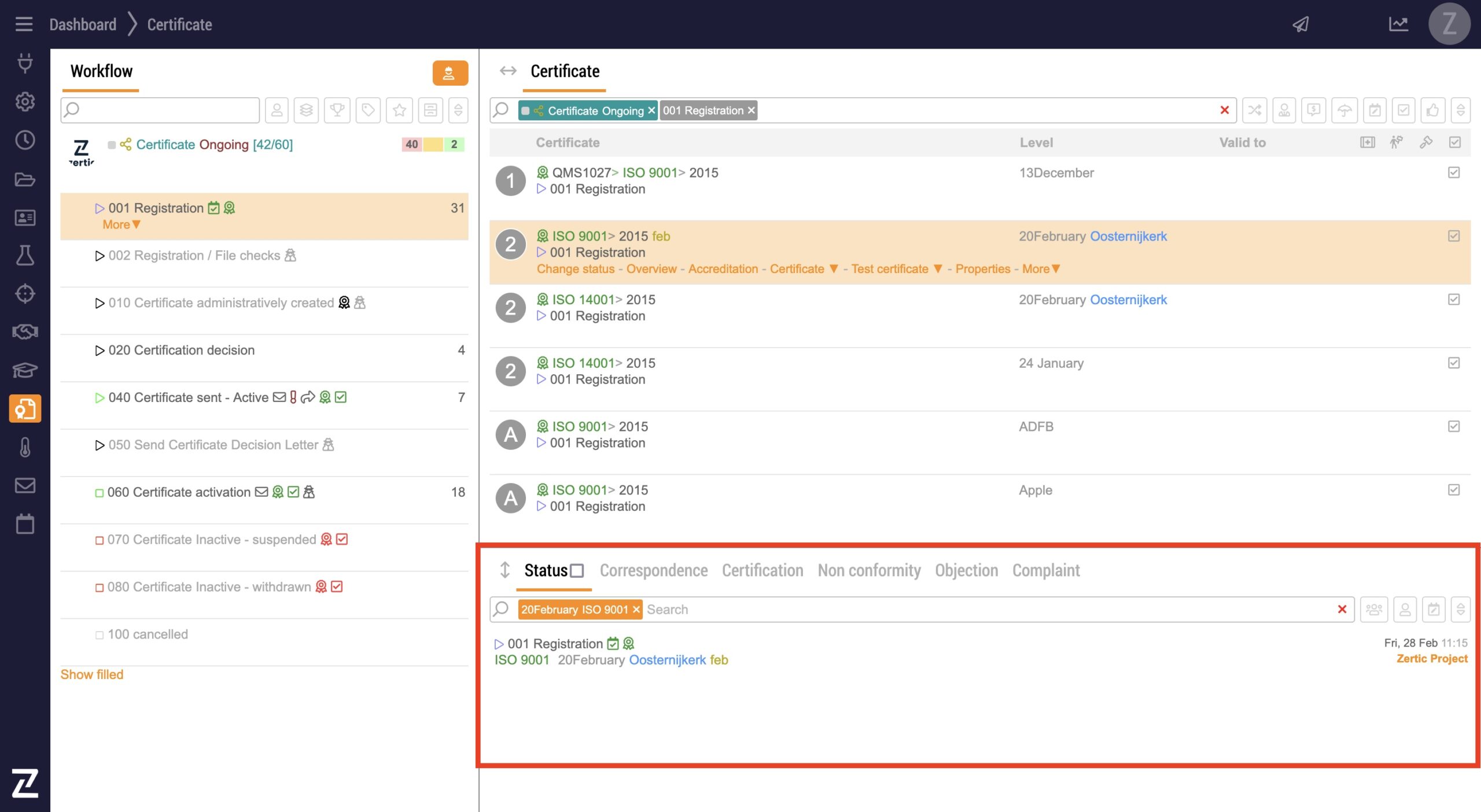Click the lab flask sidebar icon
This screenshot has height=812, width=1481.
[25, 255]
